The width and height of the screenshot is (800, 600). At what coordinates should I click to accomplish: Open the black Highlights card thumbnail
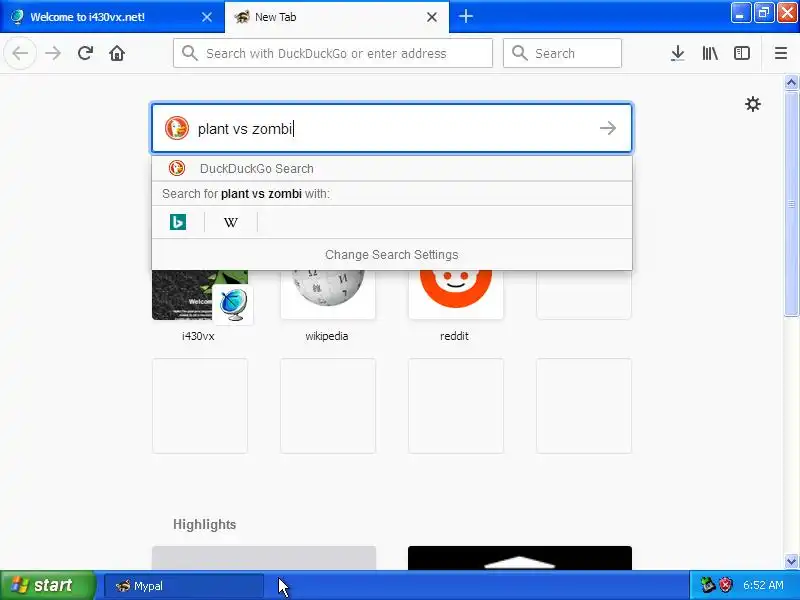click(x=519, y=558)
